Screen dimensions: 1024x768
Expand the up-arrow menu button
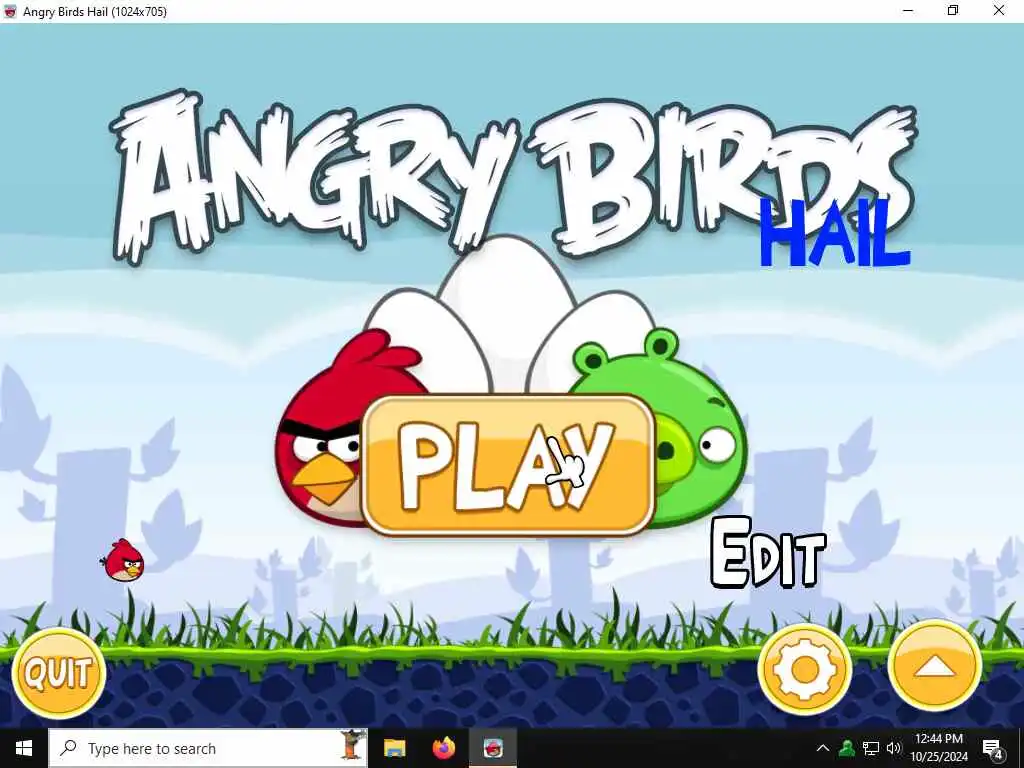pos(935,666)
